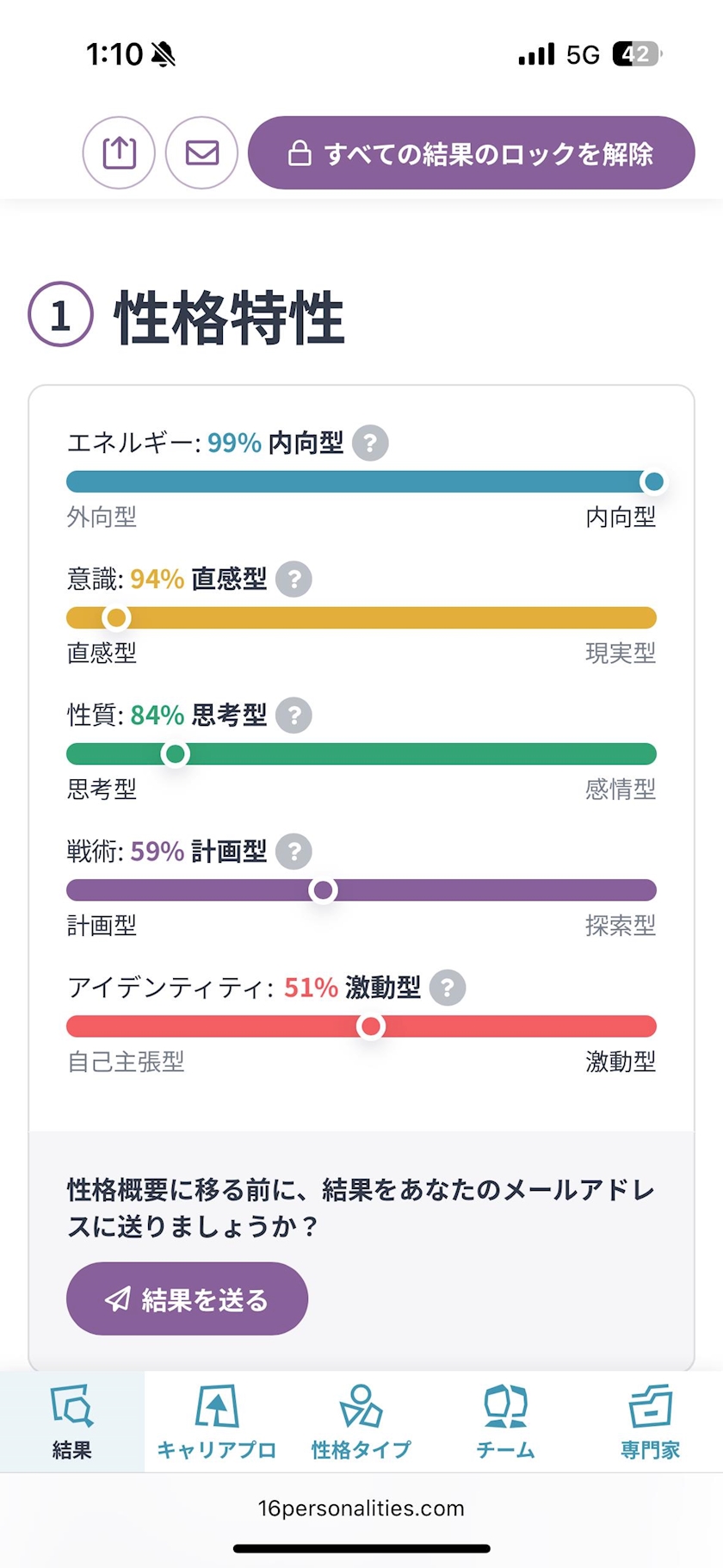Open help for 戦術 trait
This screenshot has height=1568, width=723.
[x=294, y=852]
